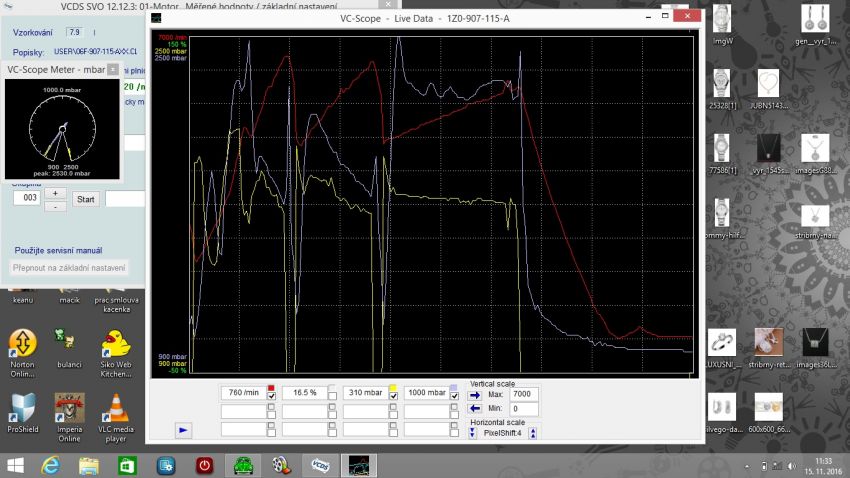Open bulanci desktop shortcut
The image size is (850, 478).
(69, 348)
